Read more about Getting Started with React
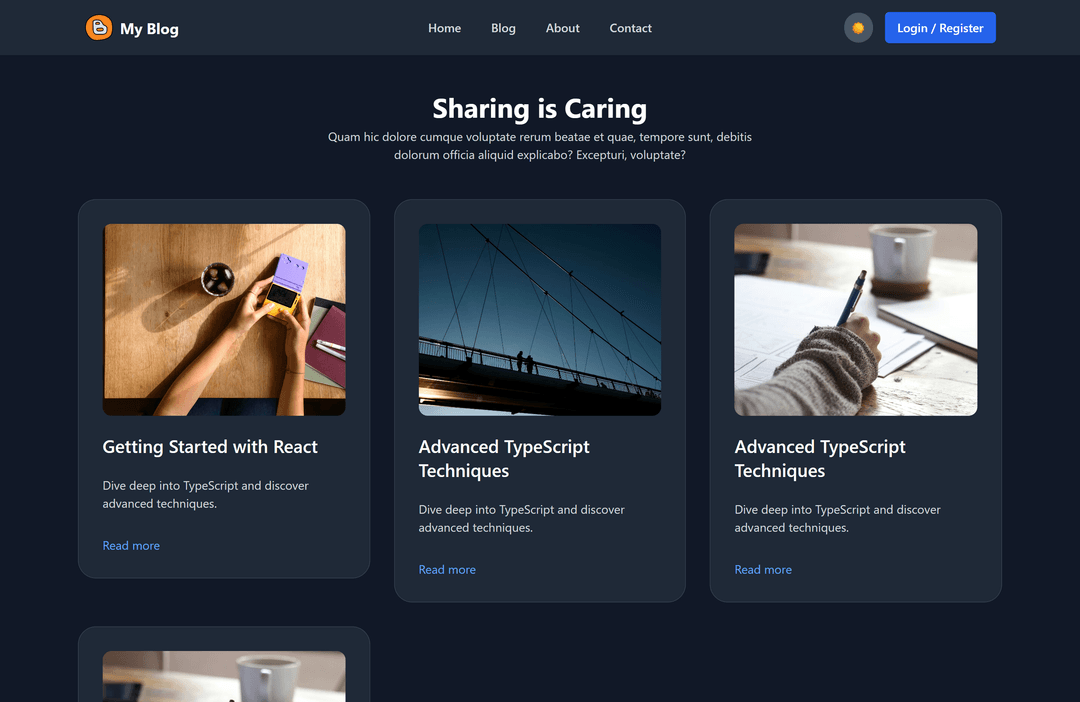 pyautogui.click(x=131, y=545)
